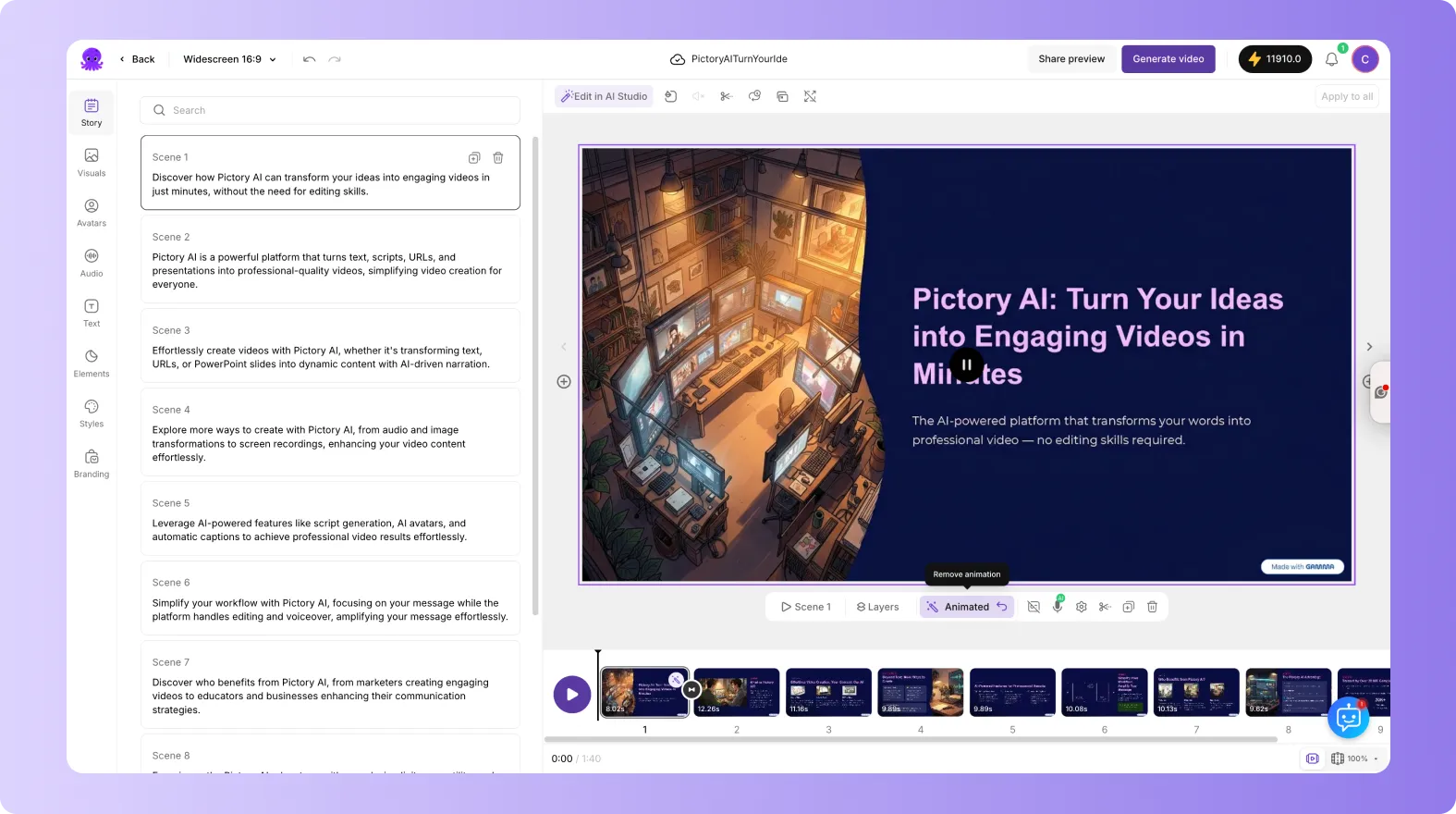Click the fullscreen expand icon in the top toolbar

(810, 96)
